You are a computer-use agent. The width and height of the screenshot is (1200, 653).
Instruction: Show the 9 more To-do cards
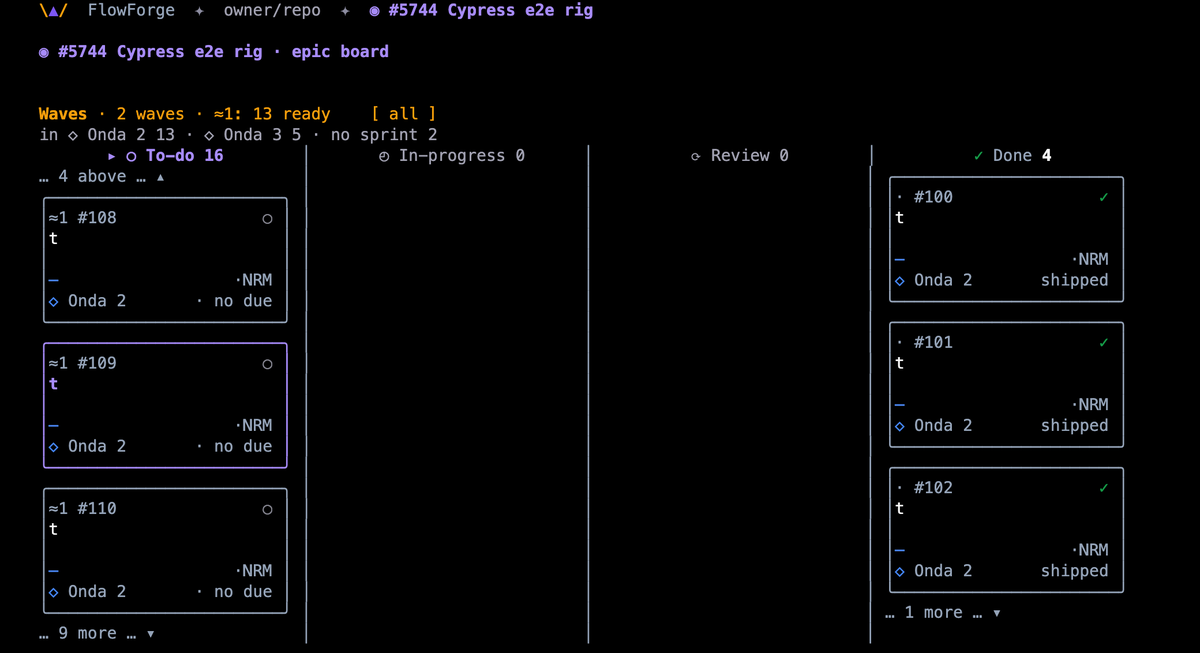point(97,634)
